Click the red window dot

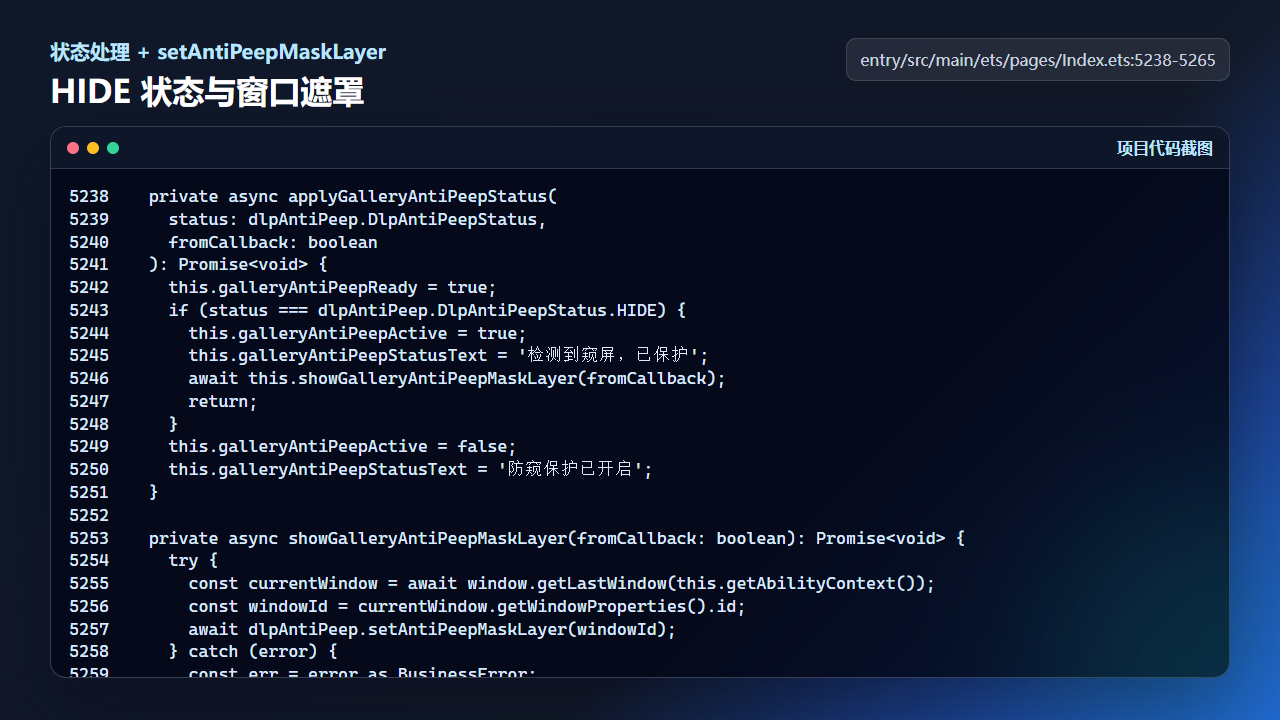click(x=73, y=148)
